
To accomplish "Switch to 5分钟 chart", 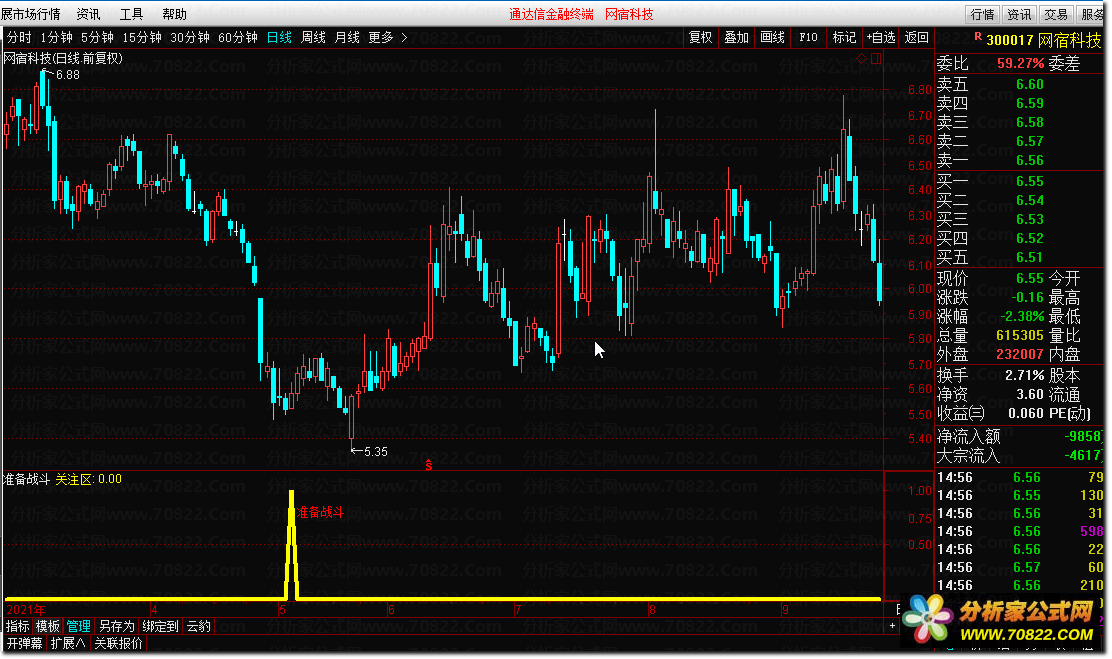I will pyautogui.click(x=97, y=38).
